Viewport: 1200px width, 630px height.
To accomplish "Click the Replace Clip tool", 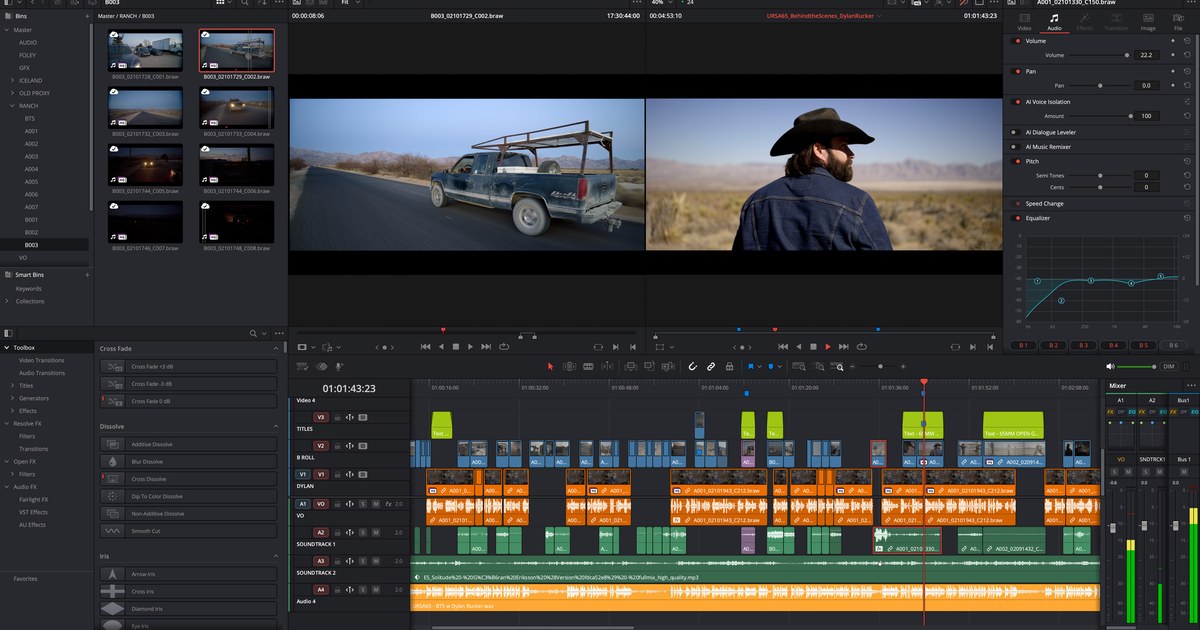I will [x=668, y=367].
